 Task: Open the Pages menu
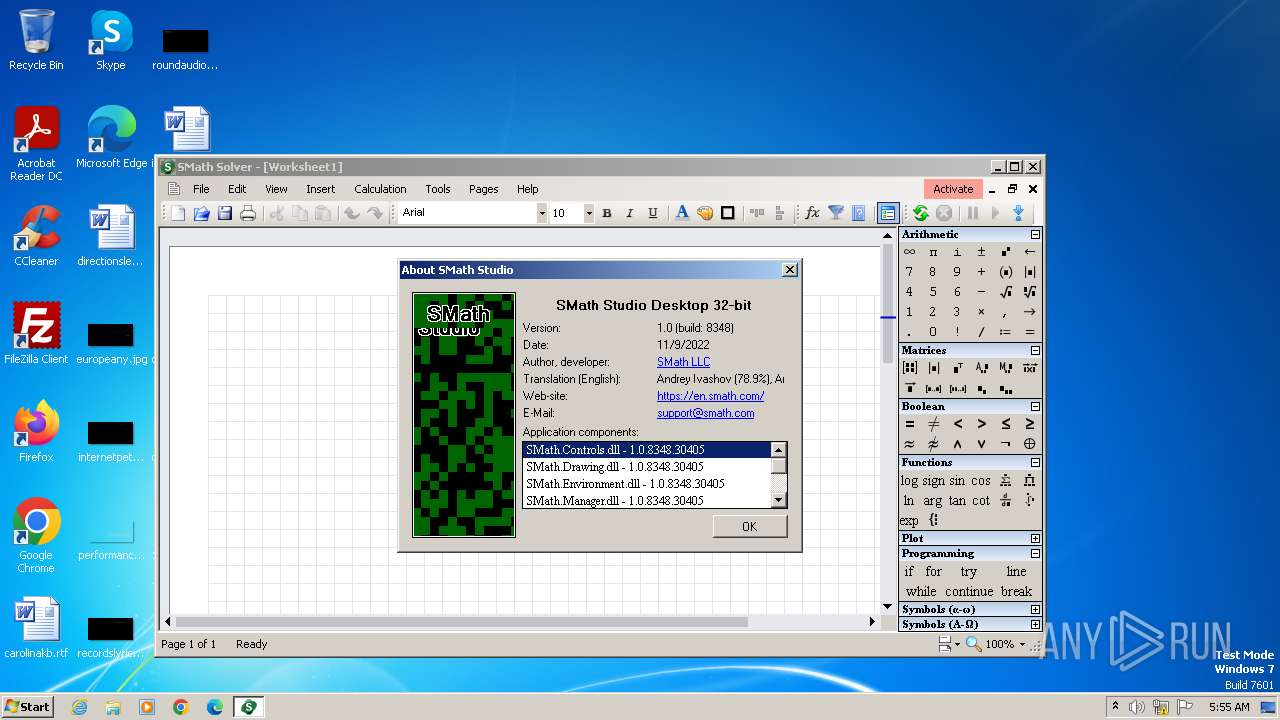pyautogui.click(x=484, y=189)
